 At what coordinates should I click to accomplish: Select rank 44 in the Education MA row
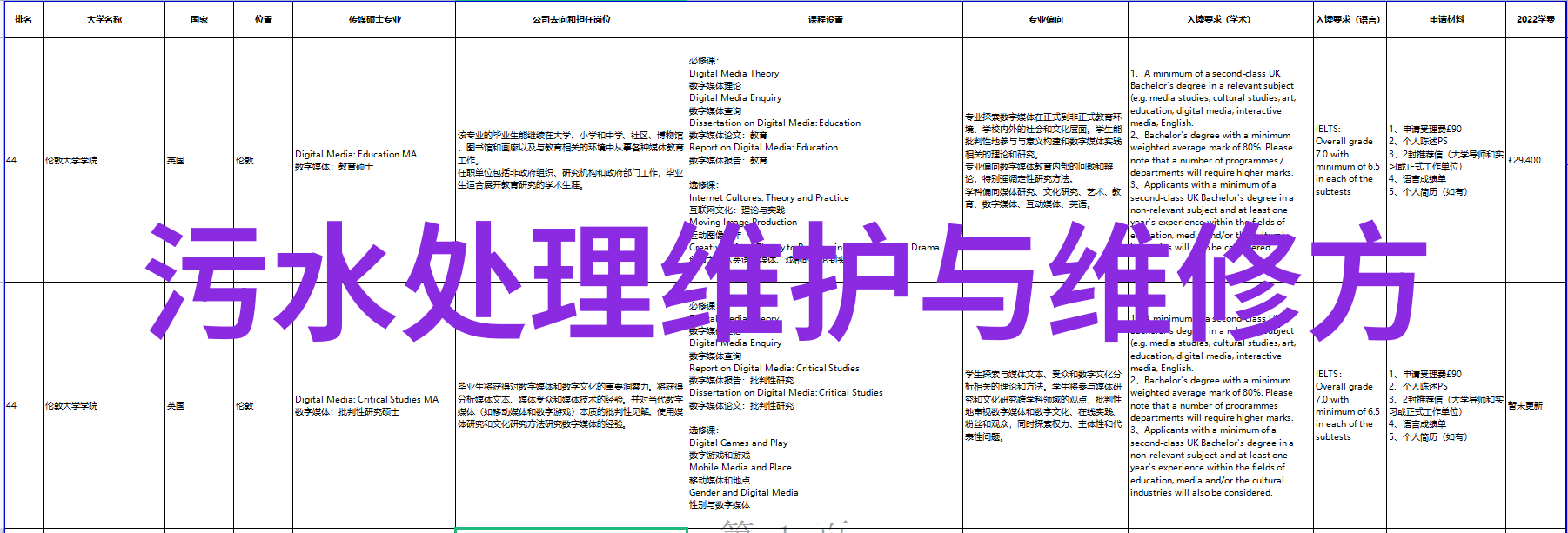(x=23, y=160)
